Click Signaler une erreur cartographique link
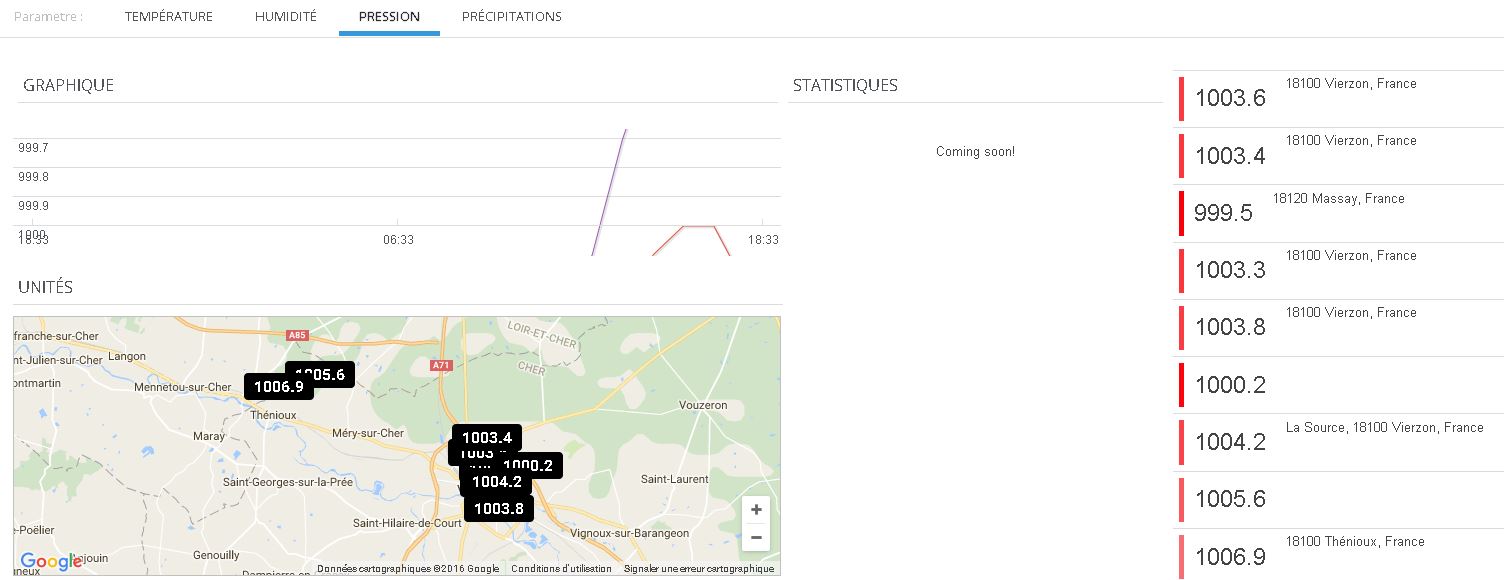 click(x=698, y=569)
